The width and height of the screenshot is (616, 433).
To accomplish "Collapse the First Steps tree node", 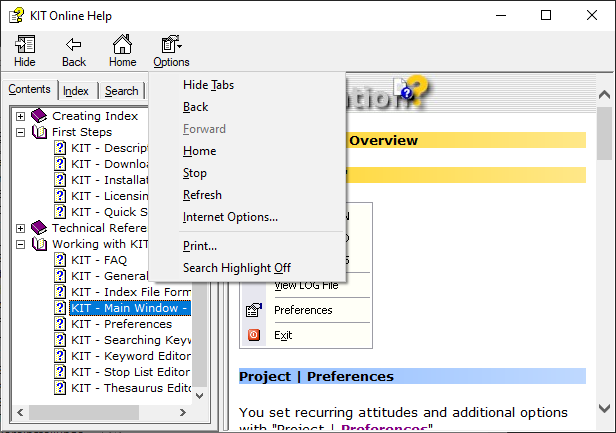I will pyautogui.click(x=21, y=132).
